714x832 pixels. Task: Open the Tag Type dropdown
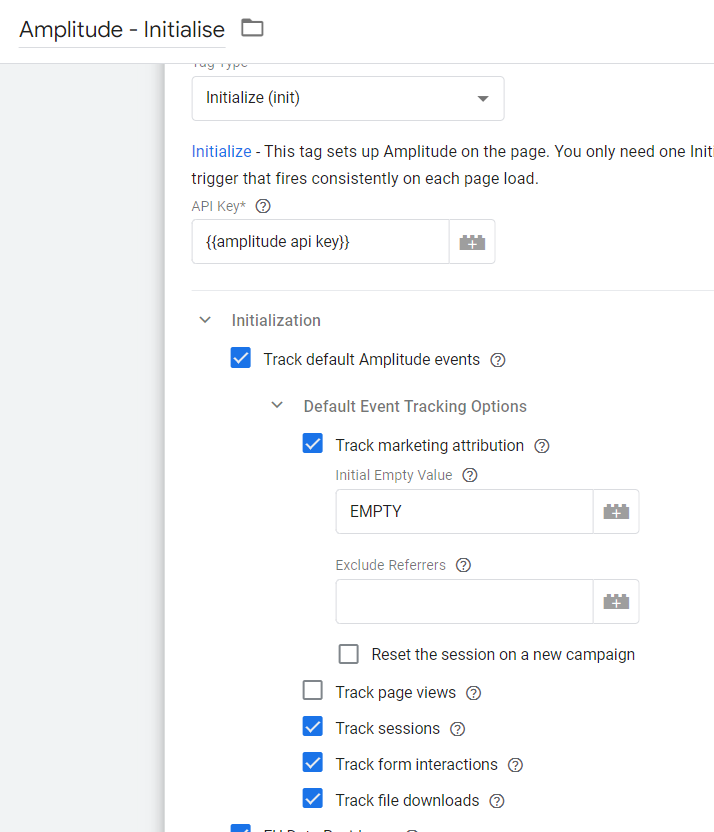click(x=347, y=98)
